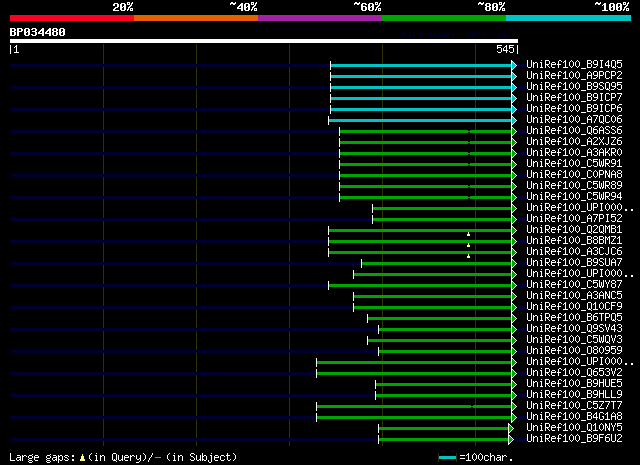
Task: Open hit UniRef100_B9SQ95
Action: pyautogui.click(x=574, y=86)
